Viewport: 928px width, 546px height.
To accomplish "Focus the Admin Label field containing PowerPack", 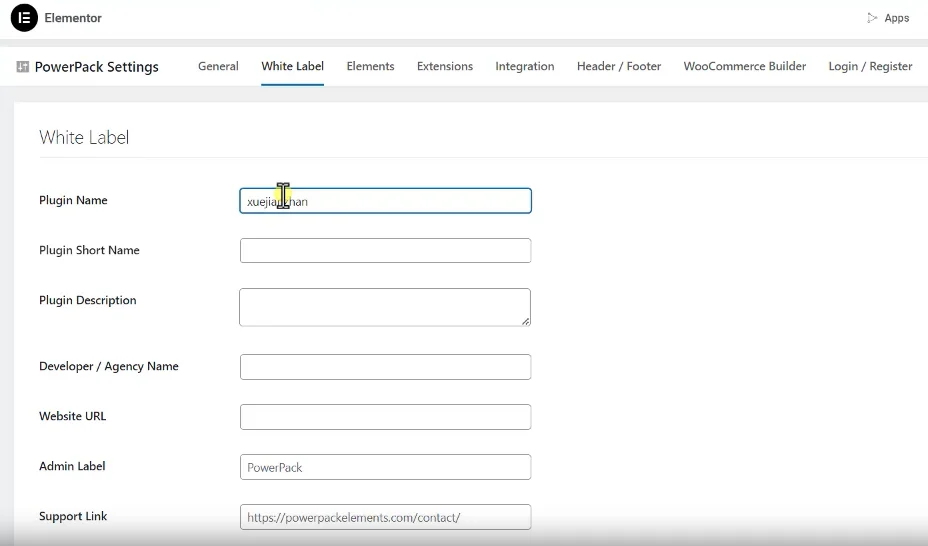I will click(385, 467).
